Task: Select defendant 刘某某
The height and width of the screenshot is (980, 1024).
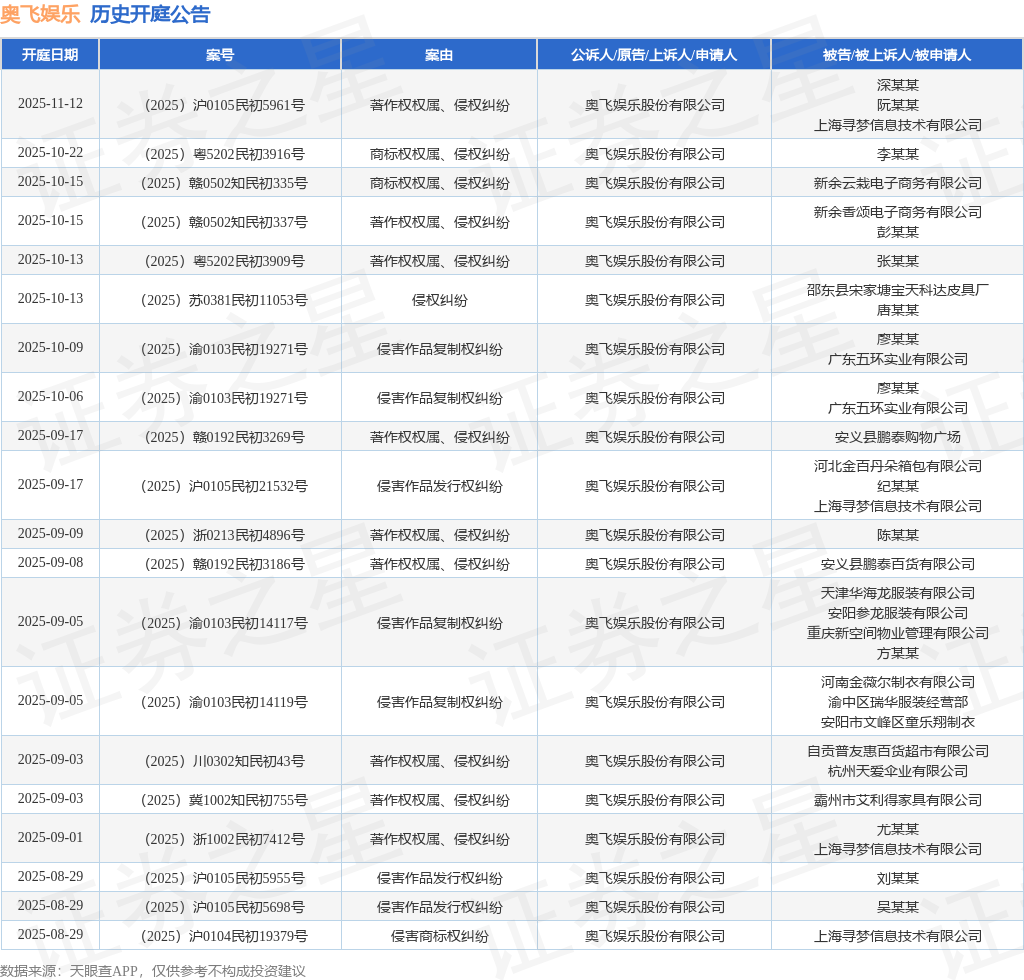Action: click(897, 878)
